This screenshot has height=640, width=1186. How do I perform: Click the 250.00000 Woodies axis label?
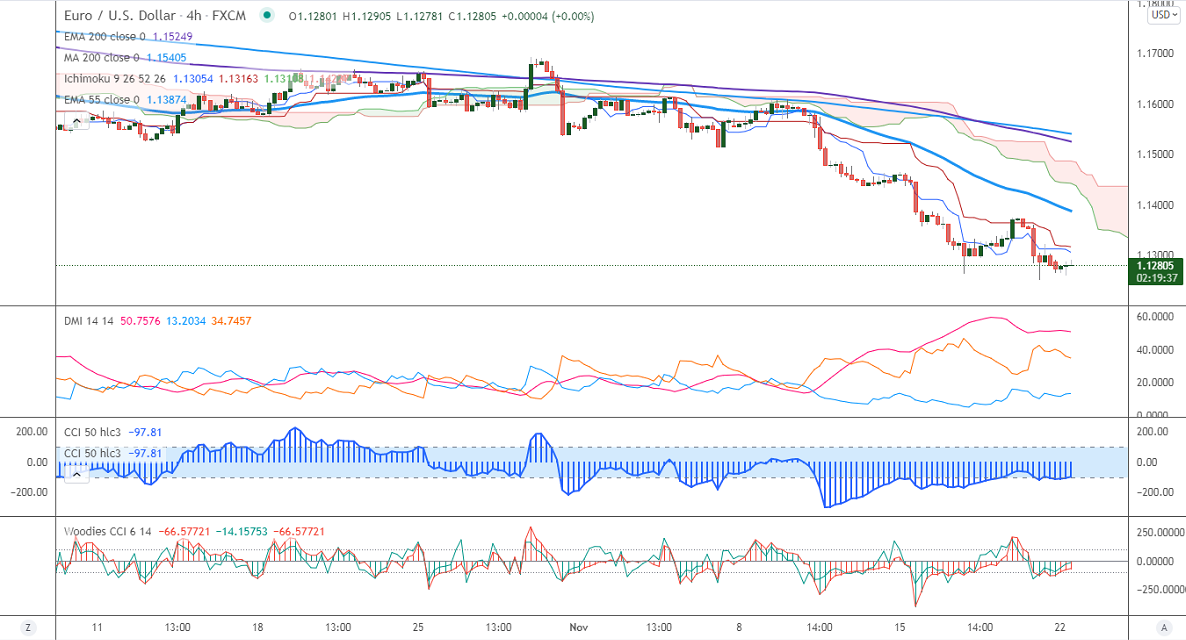pyautogui.click(x=1159, y=532)
